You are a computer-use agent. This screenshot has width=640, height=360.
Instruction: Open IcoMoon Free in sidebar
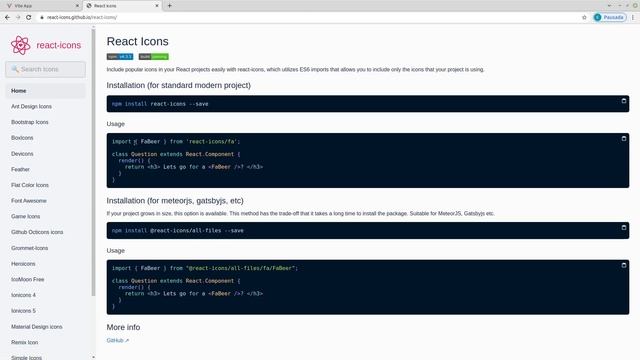[x=27, y=280]
